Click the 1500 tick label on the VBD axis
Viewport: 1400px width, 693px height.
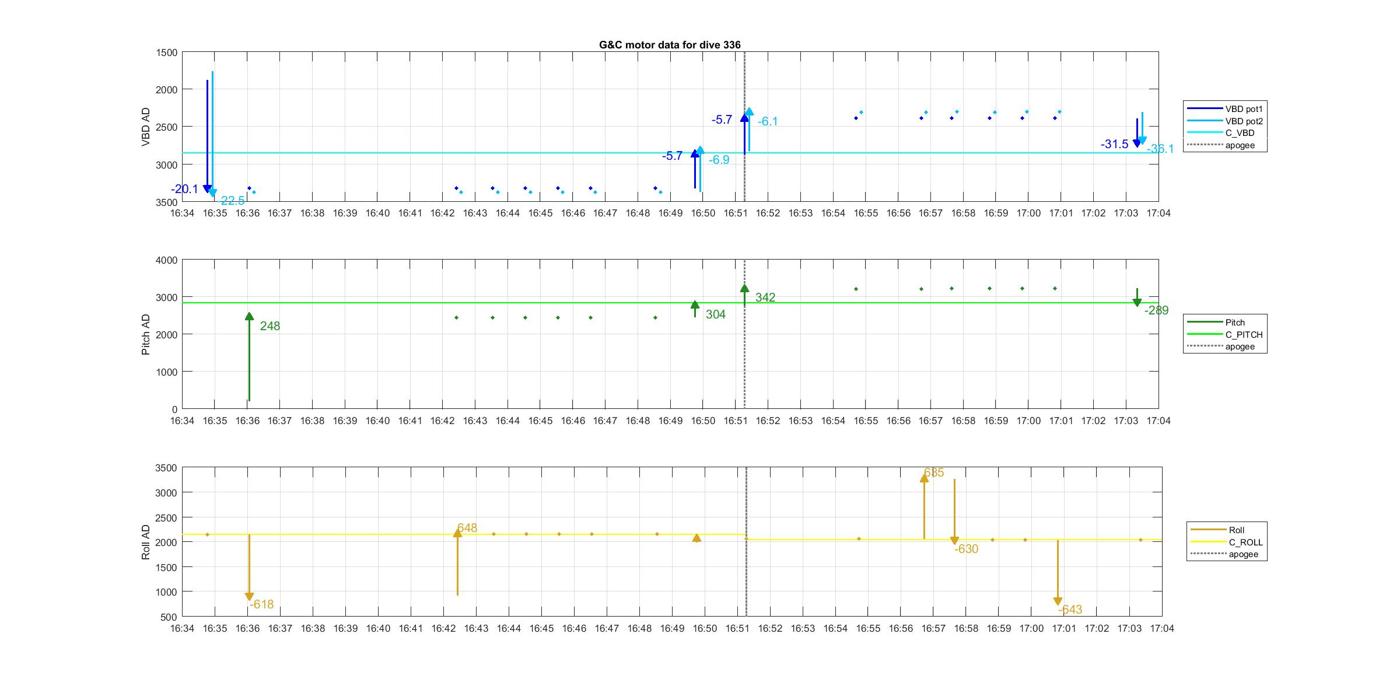point(167,52)
